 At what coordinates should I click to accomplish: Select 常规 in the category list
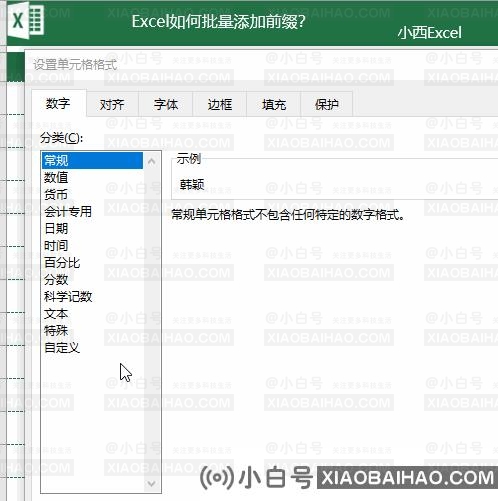pyautogui.click(x=92, y=160)
